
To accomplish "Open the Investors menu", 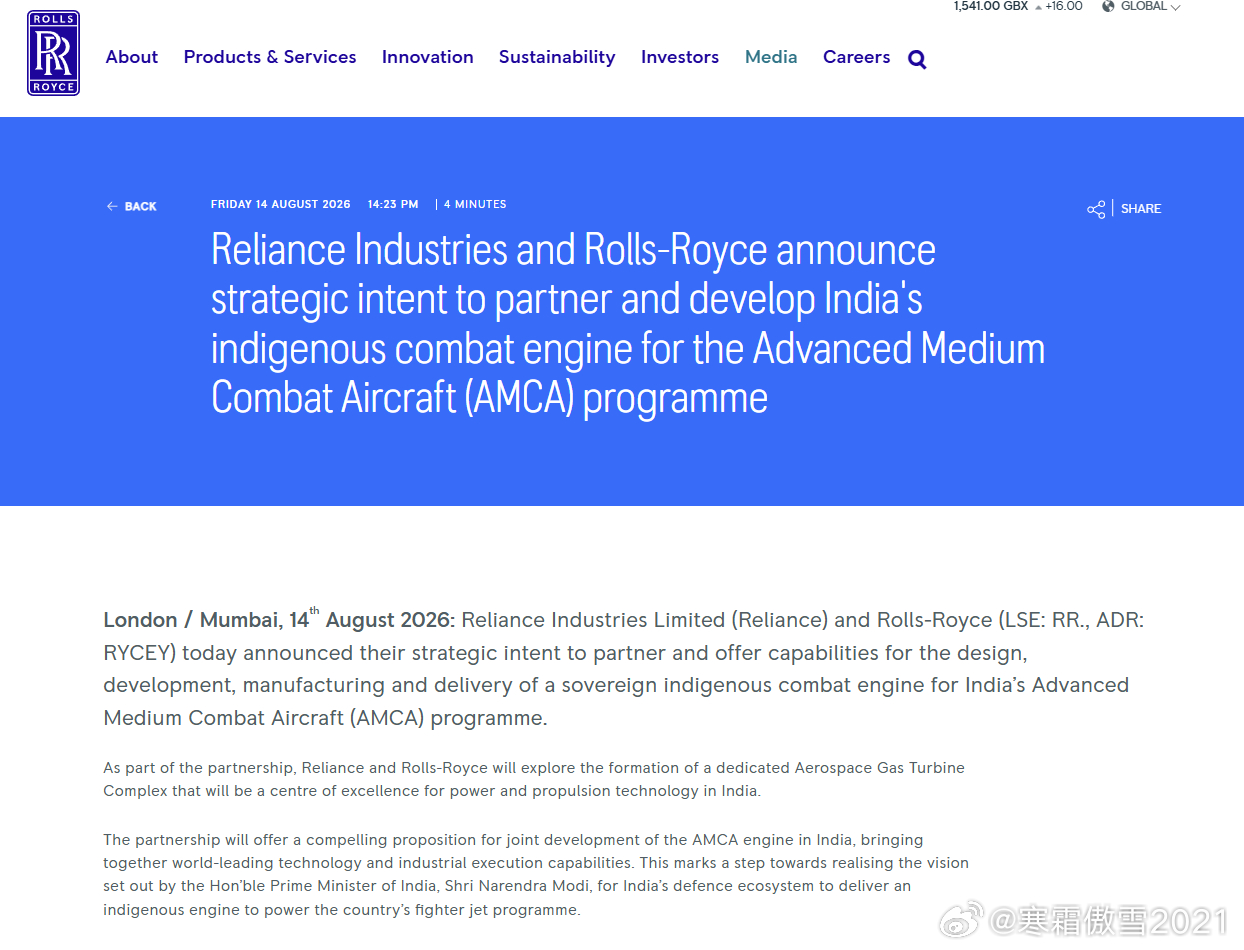I will coord(680,57).
